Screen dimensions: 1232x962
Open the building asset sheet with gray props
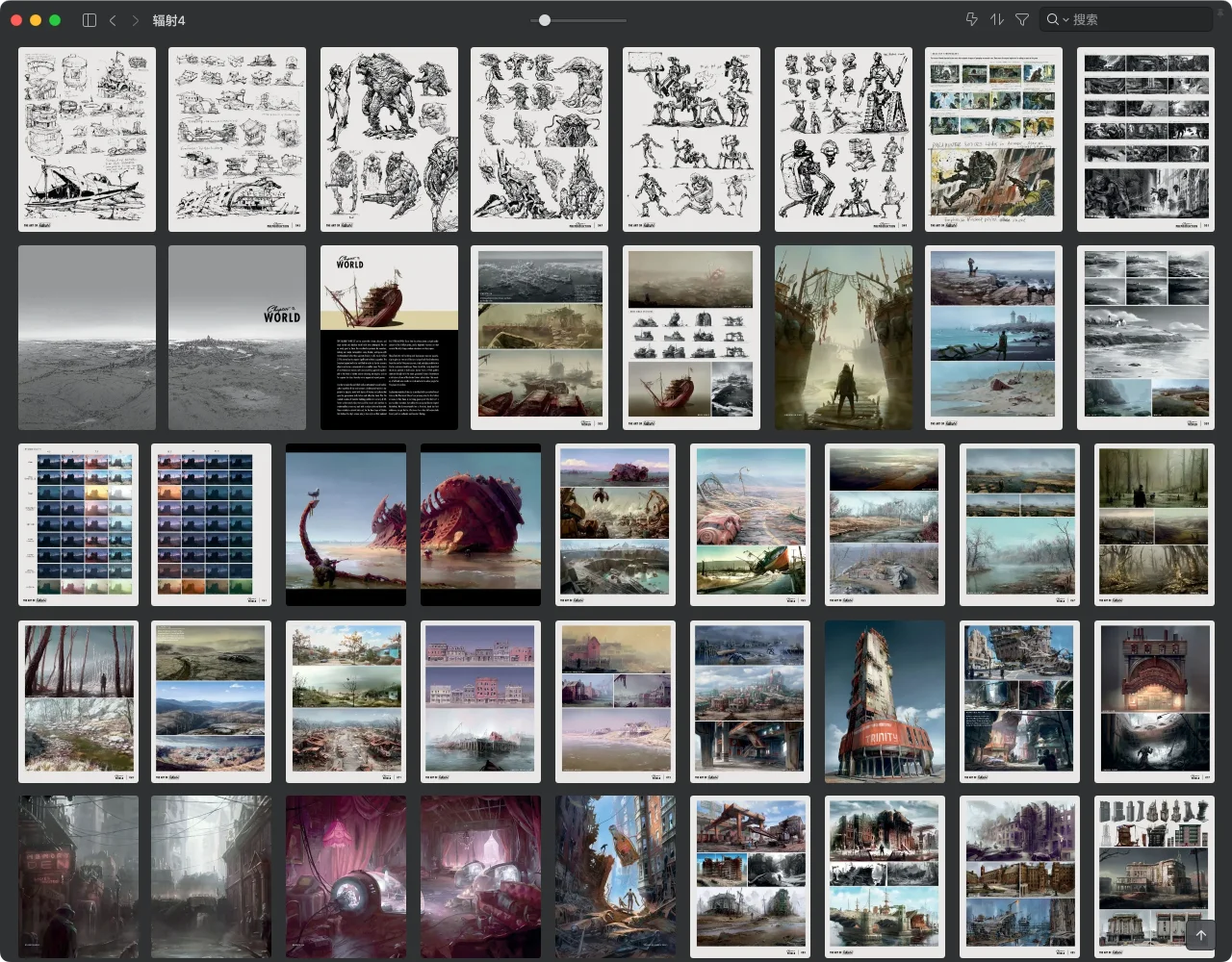point(1154,876)
